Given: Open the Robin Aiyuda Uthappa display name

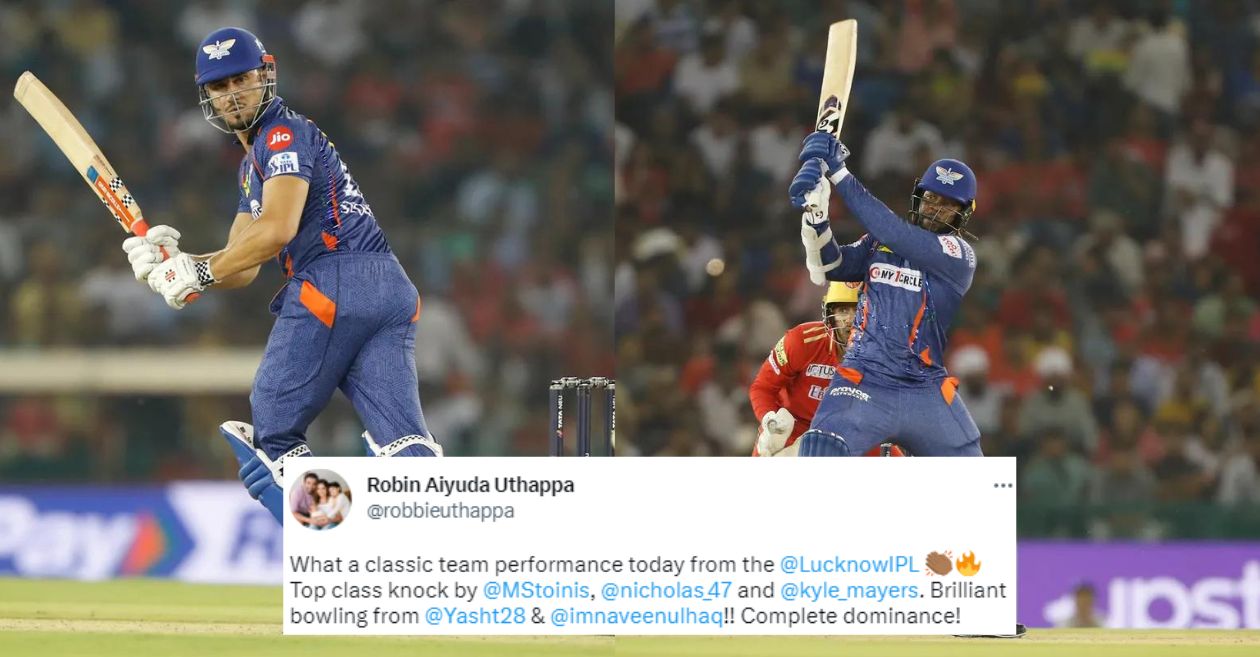Looking at the screenshot, I should tap(470, 485).
